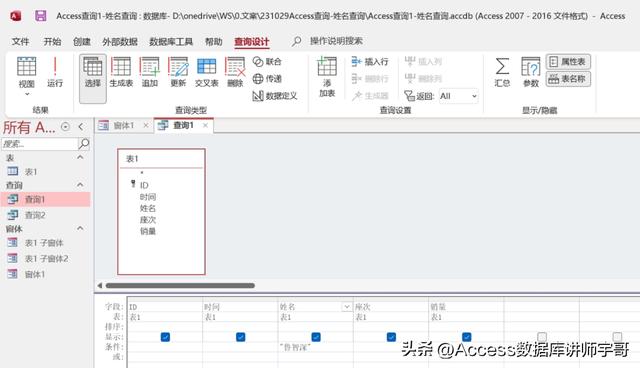Close the 窗体1 document tab

coord(146,125)
